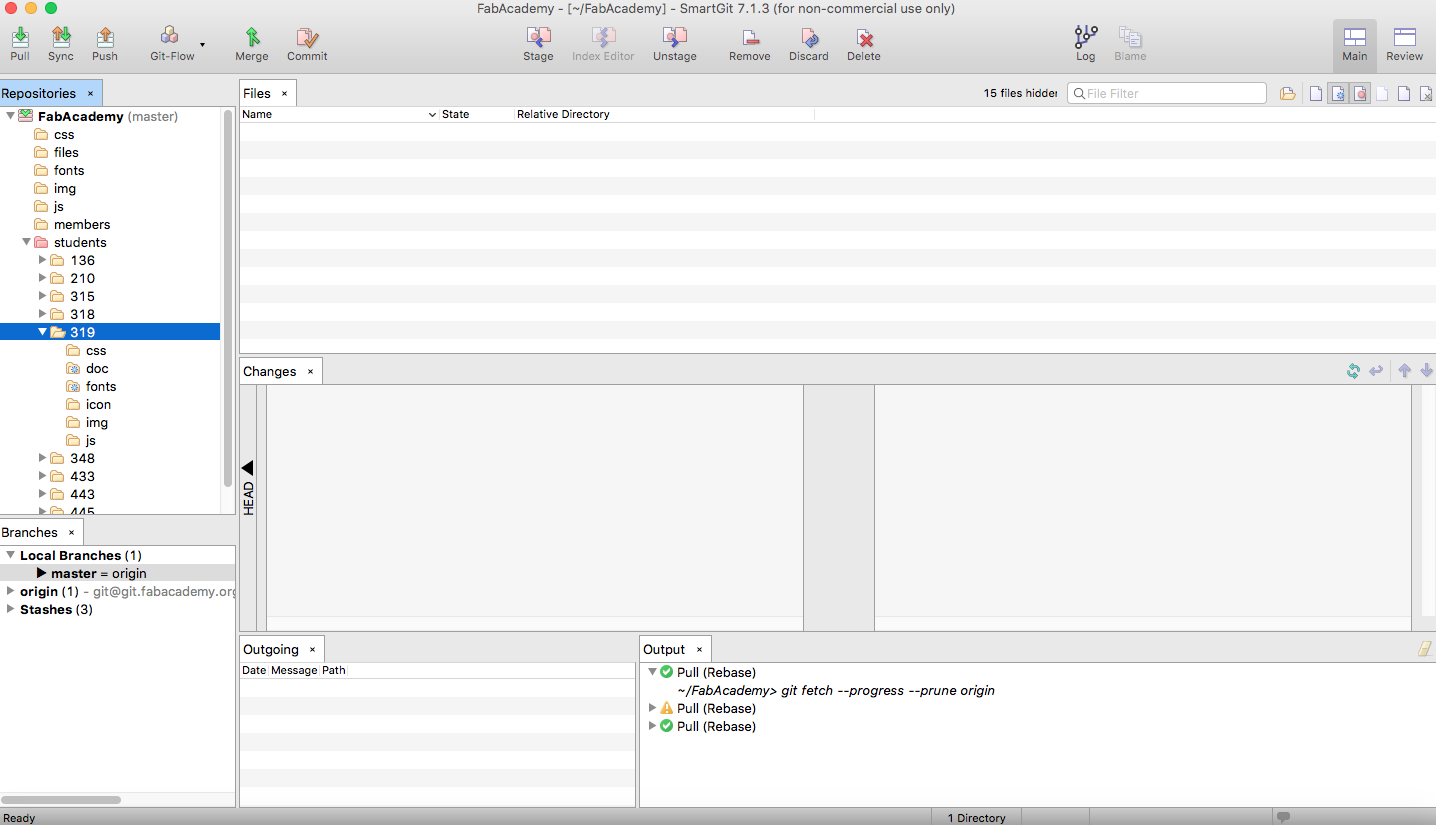Screen dimensions: 1436x825
Task: Click the horizontal scrollbar below Branches panel
Action: [x=61, y=800]
